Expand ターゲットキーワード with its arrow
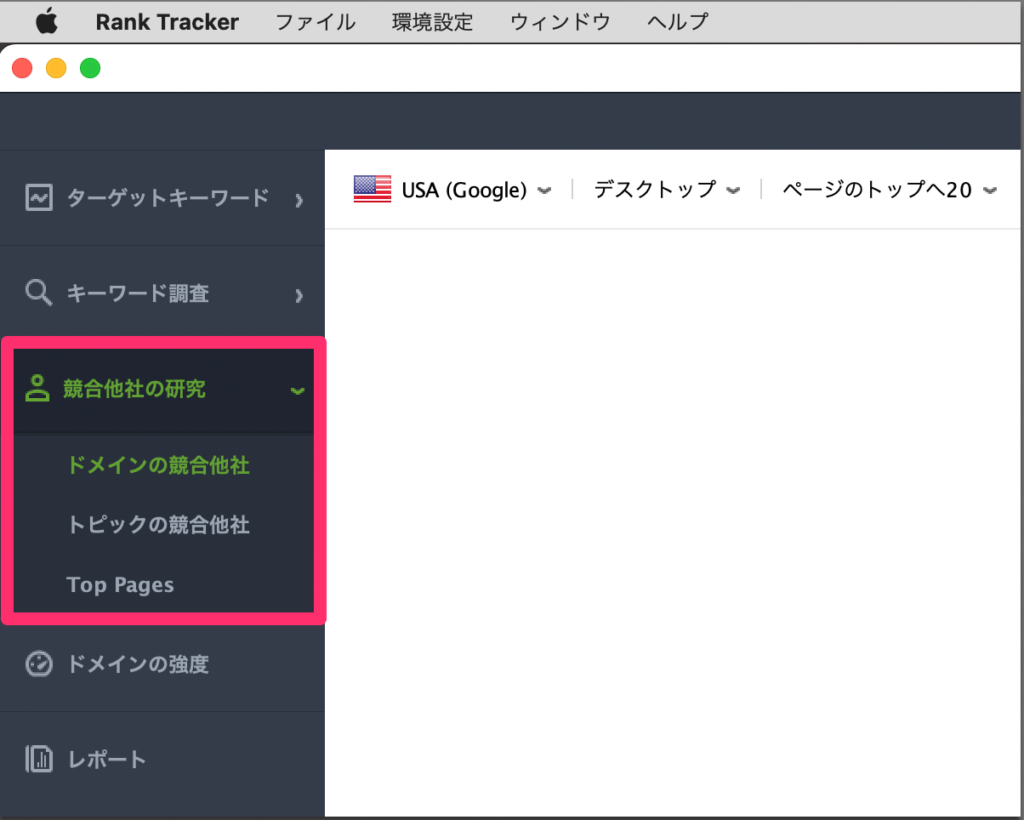Viewport: 1024px width, 820px height. click(x=299, y=200)
